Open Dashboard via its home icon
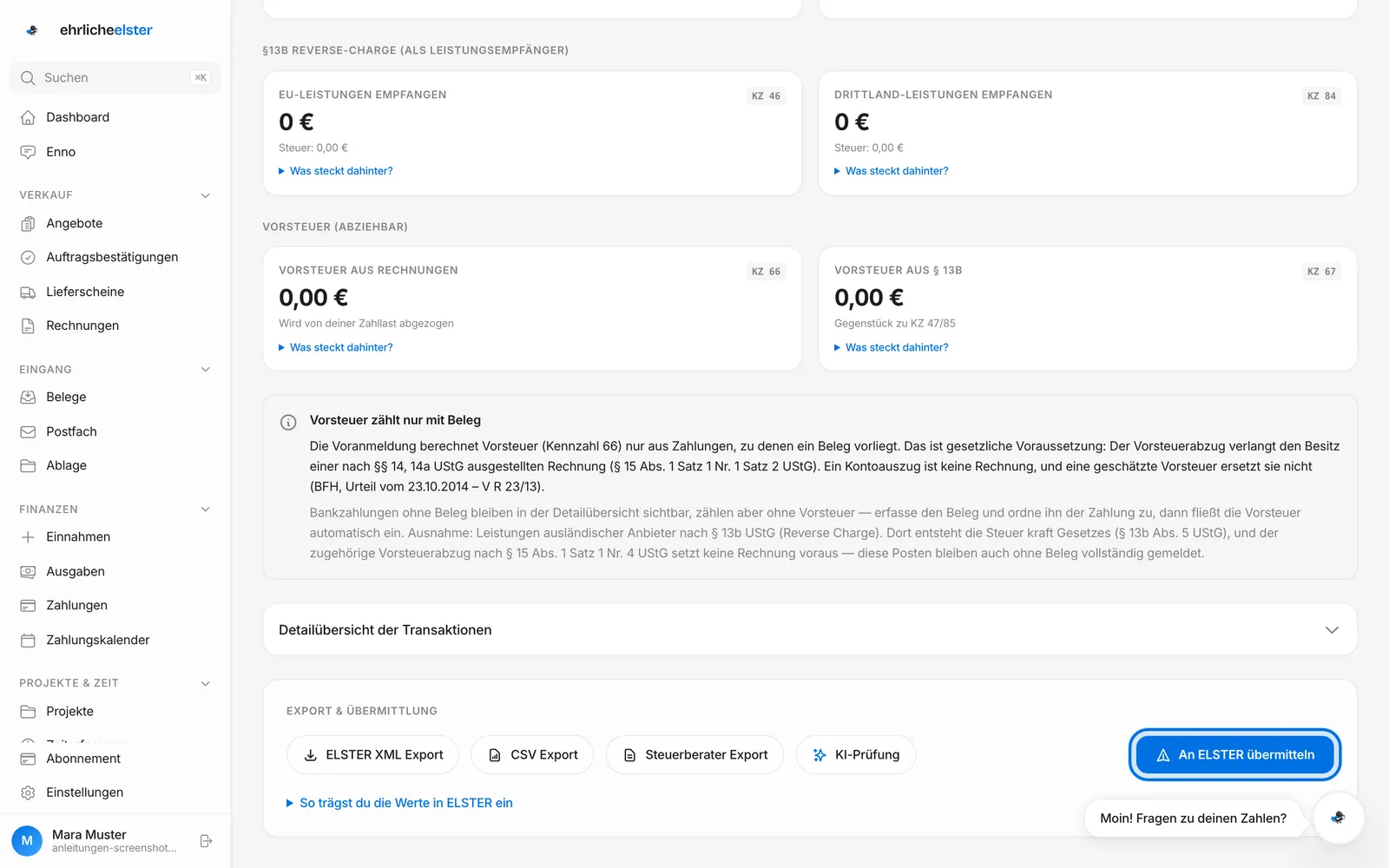Screen dimensions: 1389x868 [x=28, y=117]
